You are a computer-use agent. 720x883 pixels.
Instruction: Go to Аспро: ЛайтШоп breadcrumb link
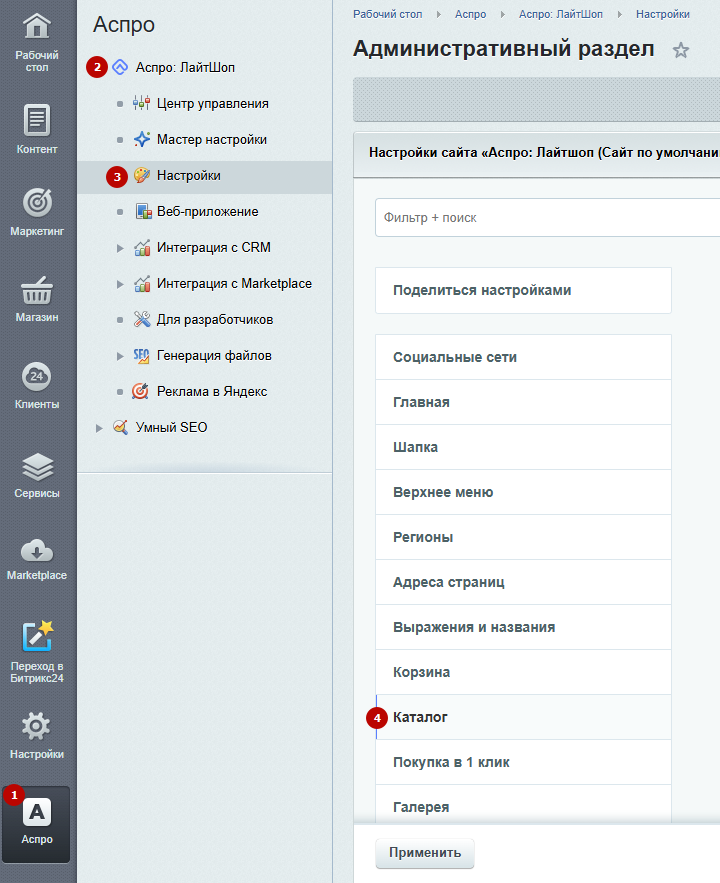click(561, 15)
